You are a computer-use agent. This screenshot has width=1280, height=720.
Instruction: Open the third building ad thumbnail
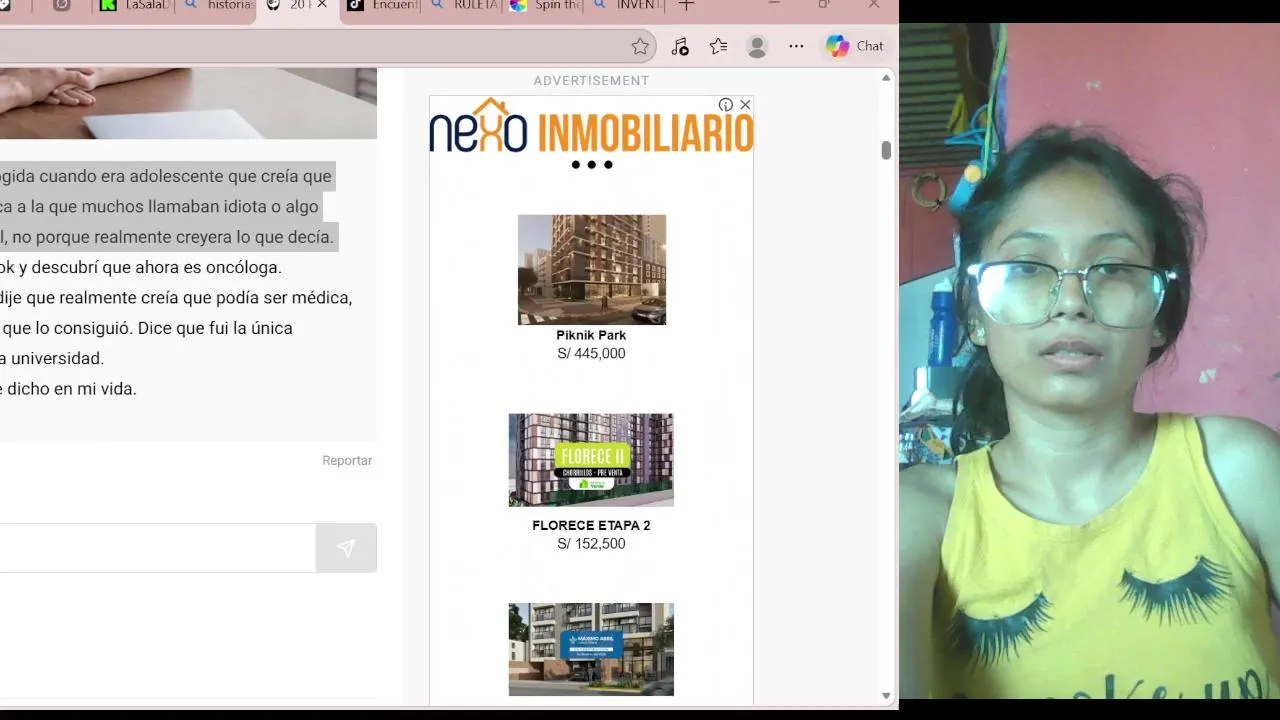coord(591,649)
